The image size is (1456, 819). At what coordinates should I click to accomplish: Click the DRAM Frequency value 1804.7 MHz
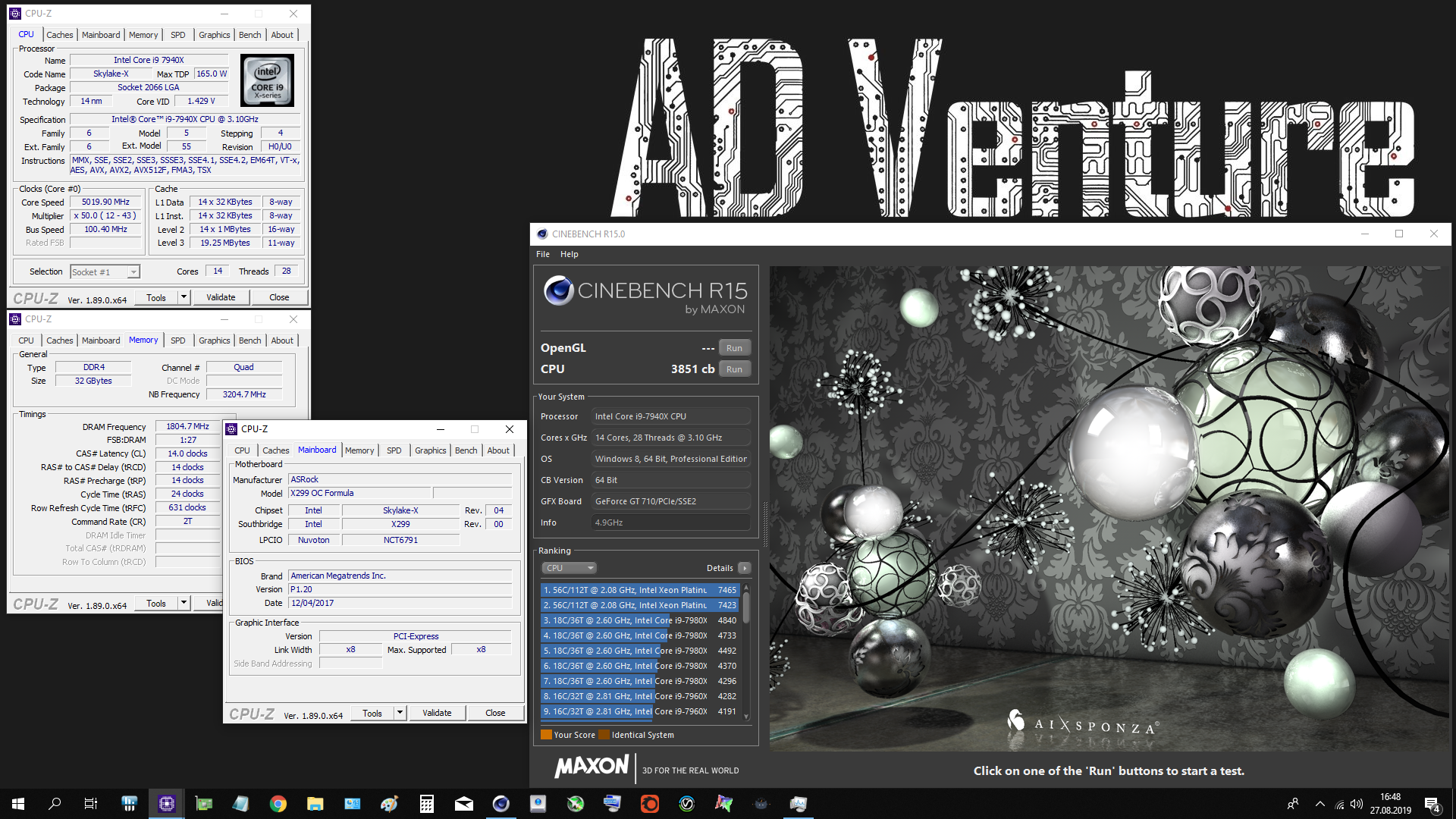click(x=187, y=426)
